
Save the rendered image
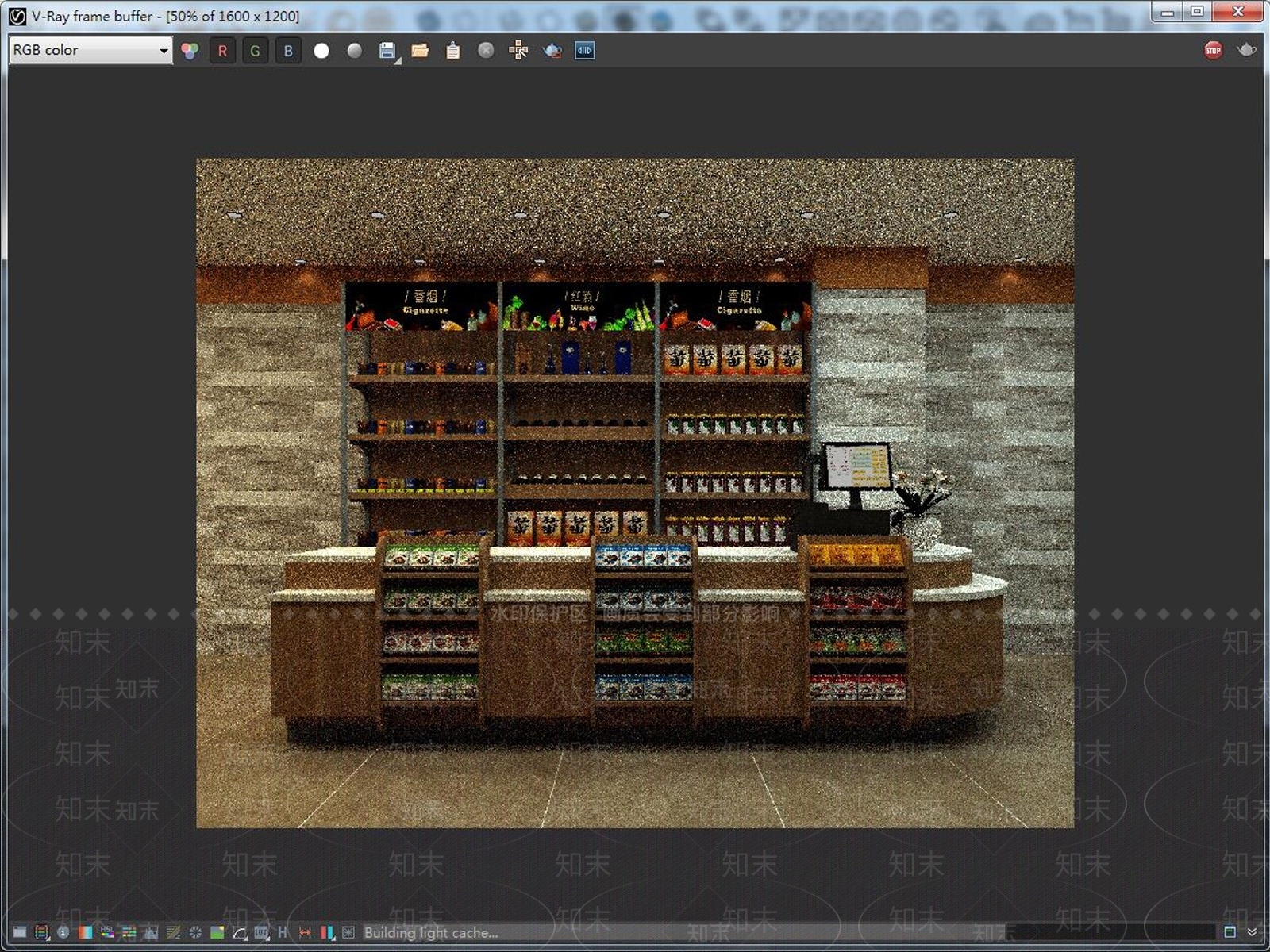(x=387, y=51)
